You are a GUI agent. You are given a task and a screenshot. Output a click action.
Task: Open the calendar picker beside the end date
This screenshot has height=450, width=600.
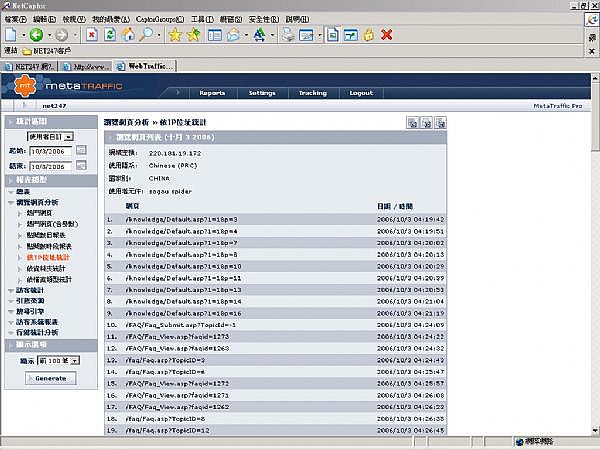(81, 166)
